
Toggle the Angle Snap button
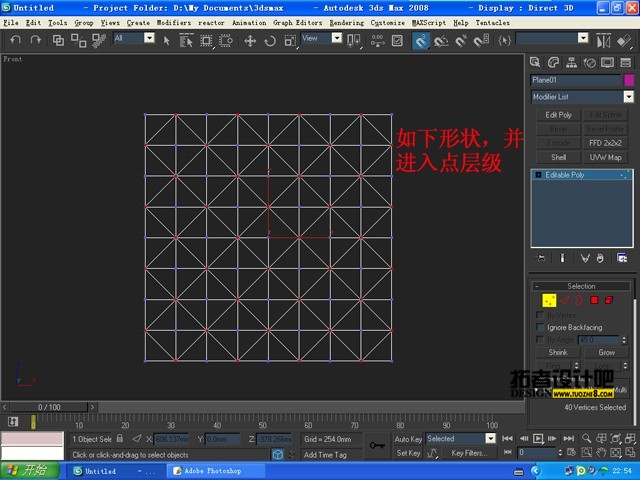tap(441, 41)
